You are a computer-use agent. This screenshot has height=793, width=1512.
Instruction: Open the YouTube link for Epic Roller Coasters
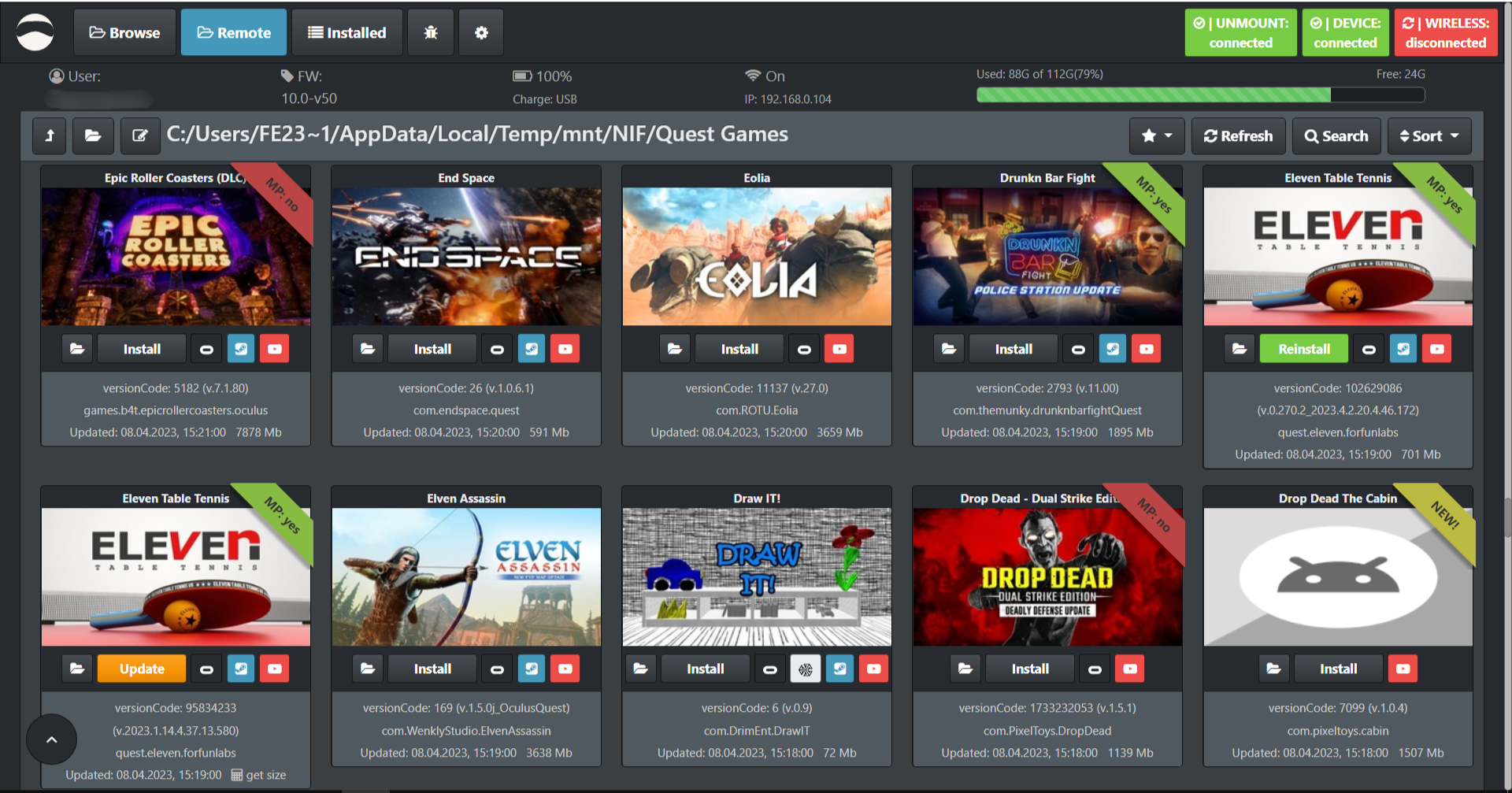pos(275,349)
